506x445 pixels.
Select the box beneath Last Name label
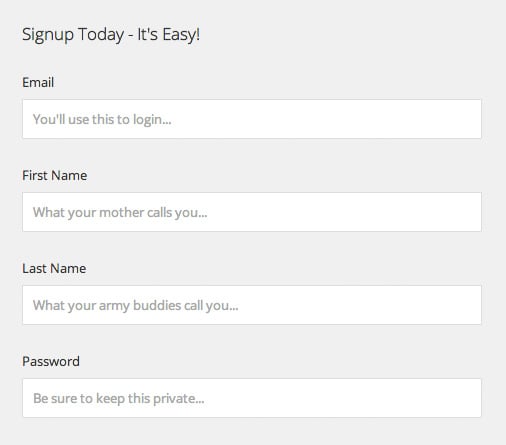252,305
